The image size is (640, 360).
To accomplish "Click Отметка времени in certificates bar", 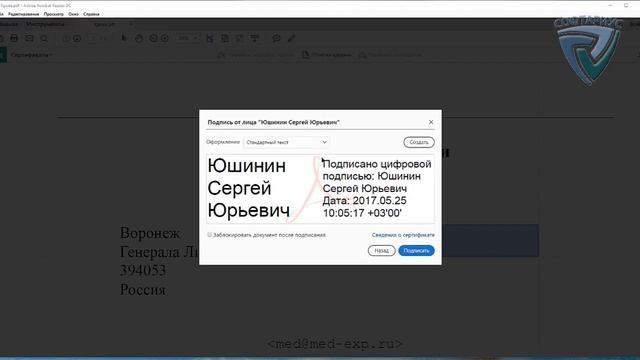I will pyautogui.click(x=327, y=55).
